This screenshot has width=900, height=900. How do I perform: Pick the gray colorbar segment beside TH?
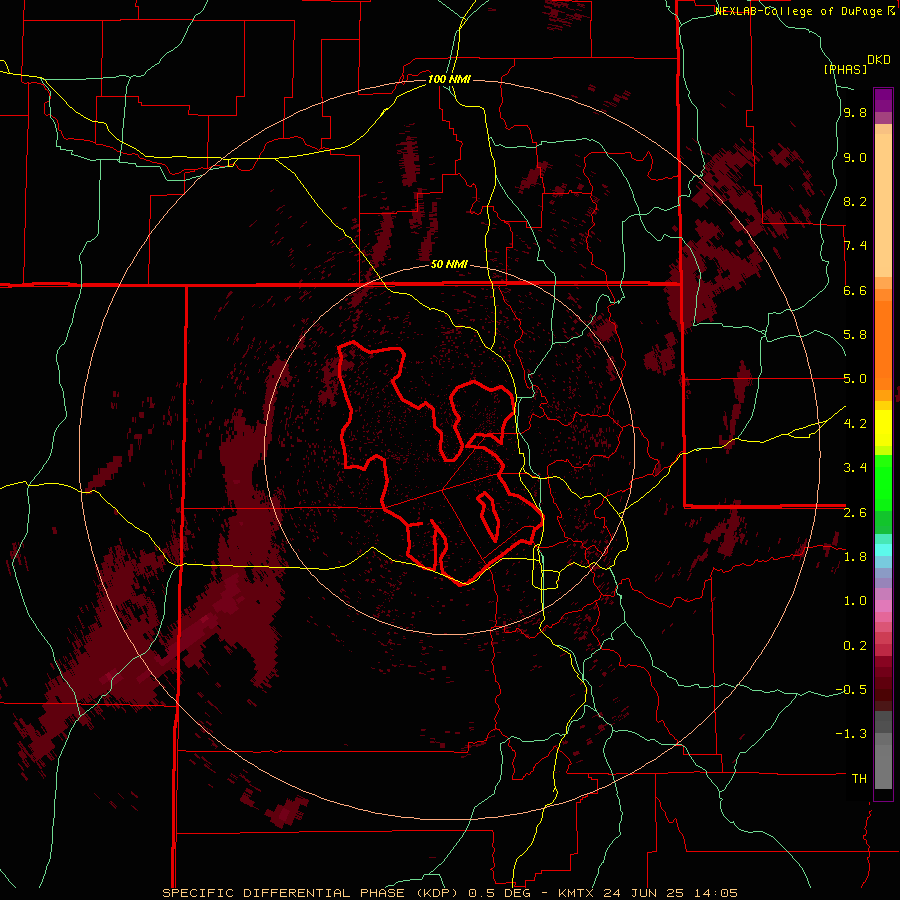(883, 769)
